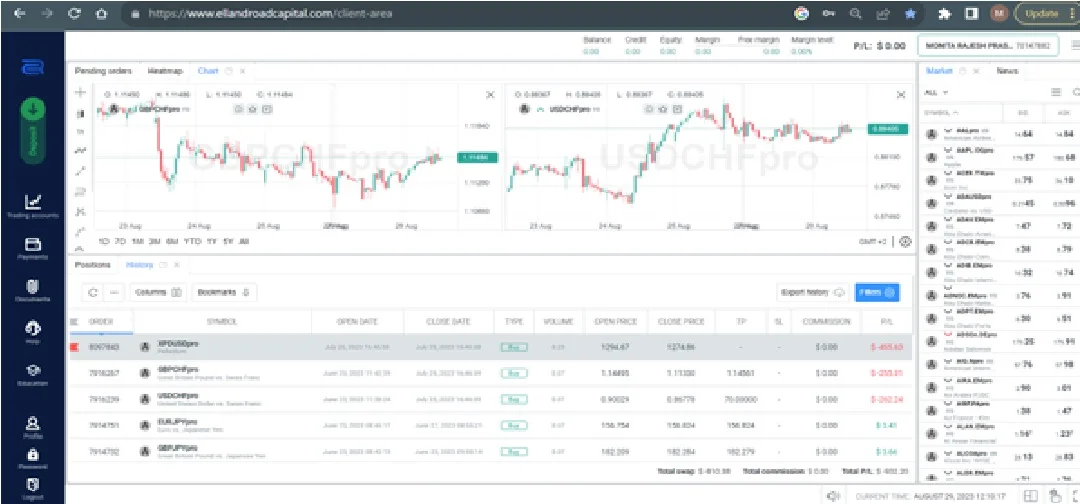The width and height of the screenshot is (1080, 504).
Task: Open the browser side panel icon
Action: point(972,13)
